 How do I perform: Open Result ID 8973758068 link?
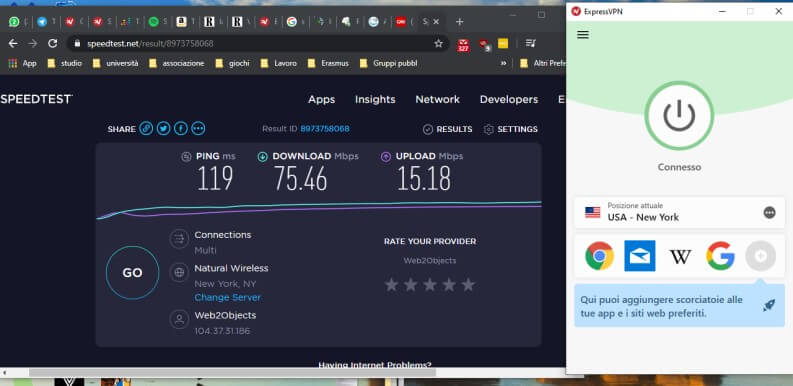click(325, 129)
